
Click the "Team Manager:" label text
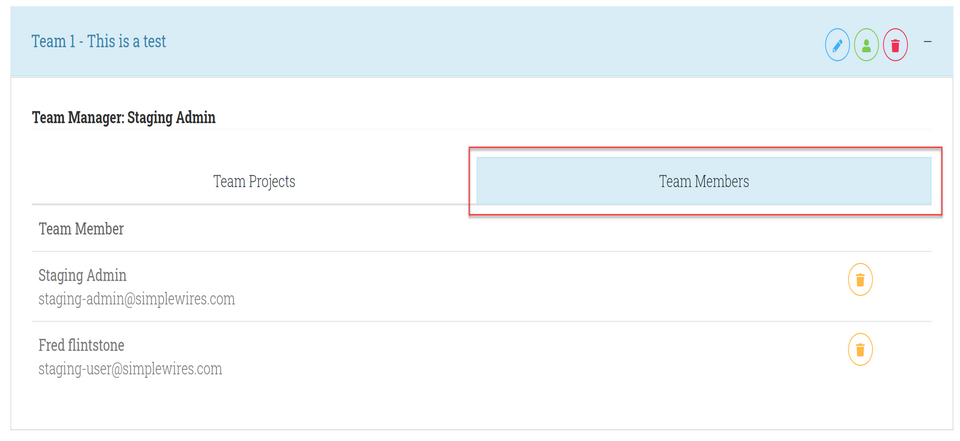coord(78,118)
